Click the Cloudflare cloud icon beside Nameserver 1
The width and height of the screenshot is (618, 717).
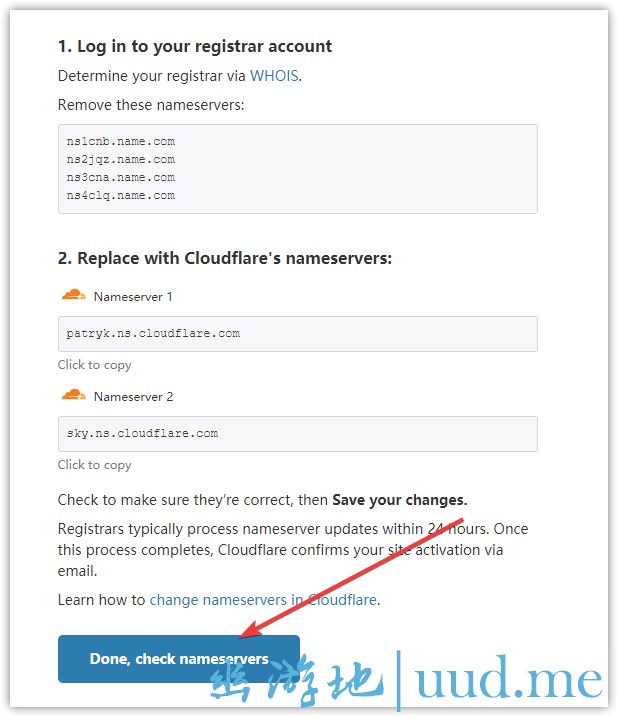click(x=73, y=295)
